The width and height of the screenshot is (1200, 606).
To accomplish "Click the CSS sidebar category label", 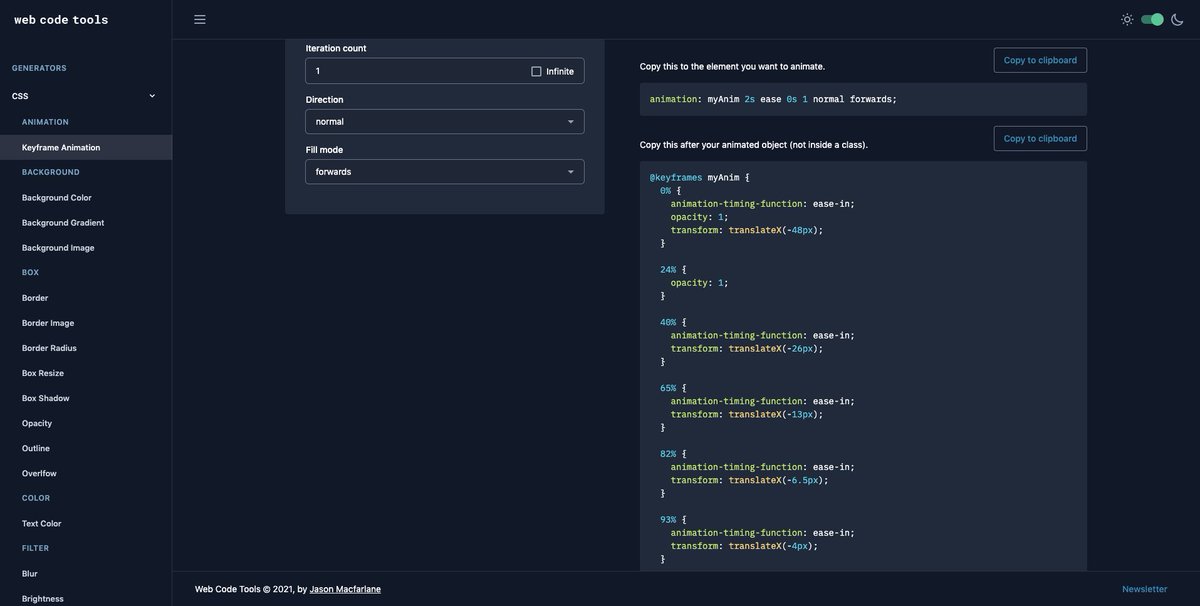I will 20,96.
